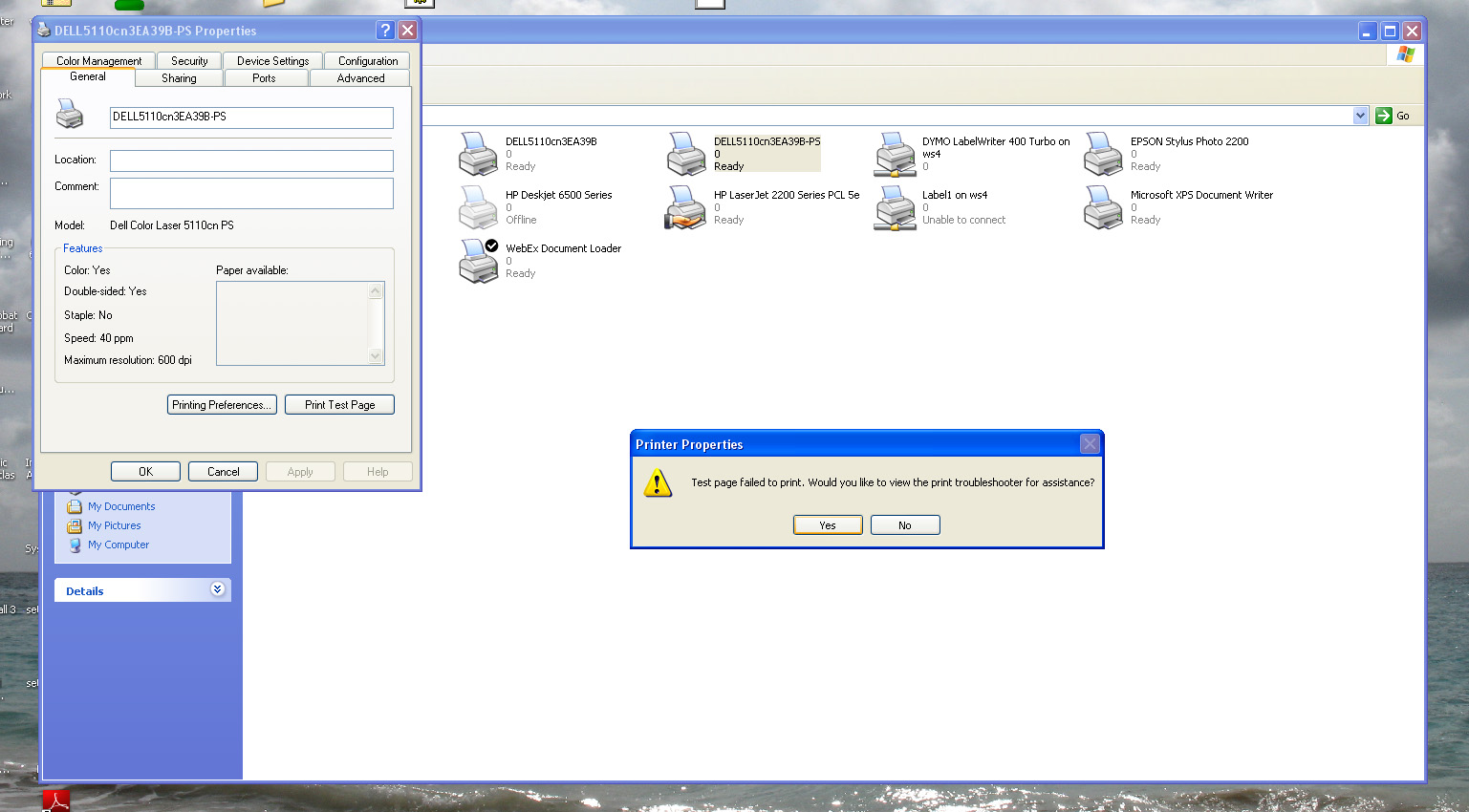Click Paper available list scroll down arrow
The height and width of the screenshot is (812, 1469).
[x=376, y=356]
